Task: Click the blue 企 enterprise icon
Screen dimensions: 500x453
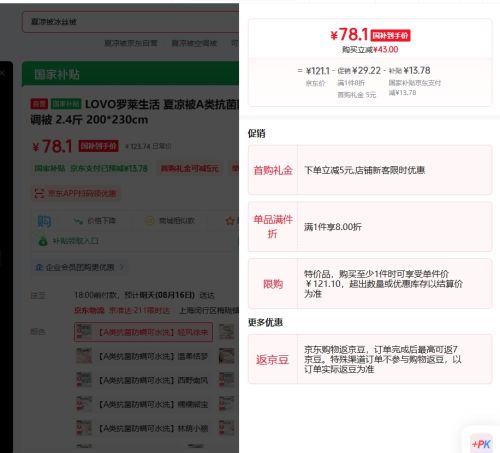Action: coord(39,267)
